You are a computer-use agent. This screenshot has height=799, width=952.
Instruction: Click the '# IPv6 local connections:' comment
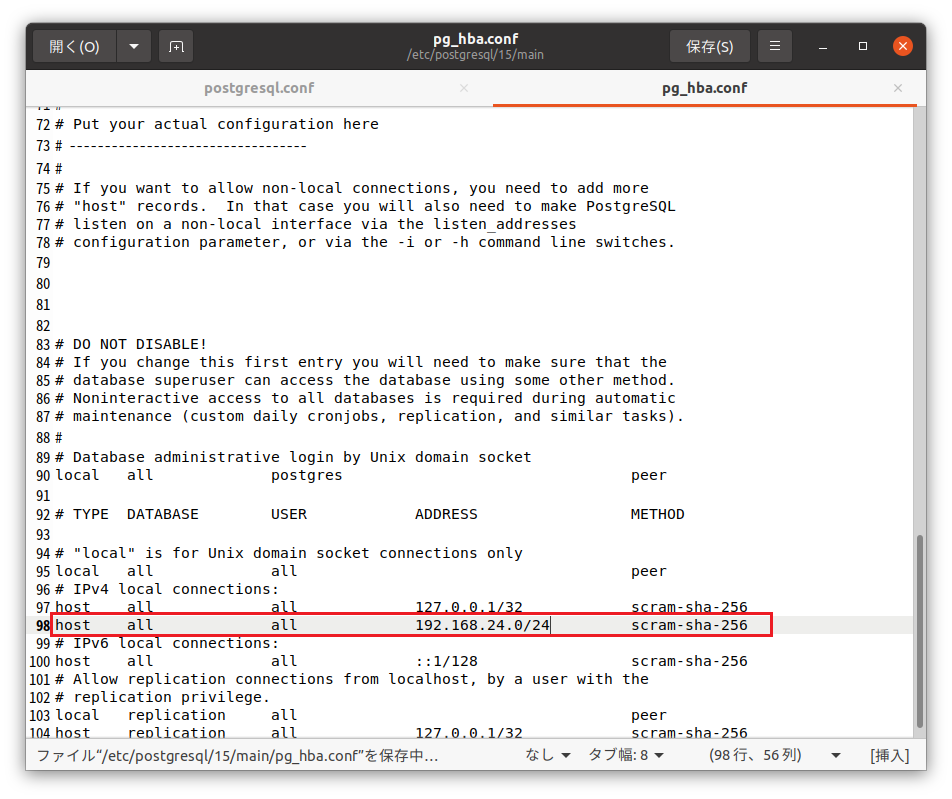point(167,644)
